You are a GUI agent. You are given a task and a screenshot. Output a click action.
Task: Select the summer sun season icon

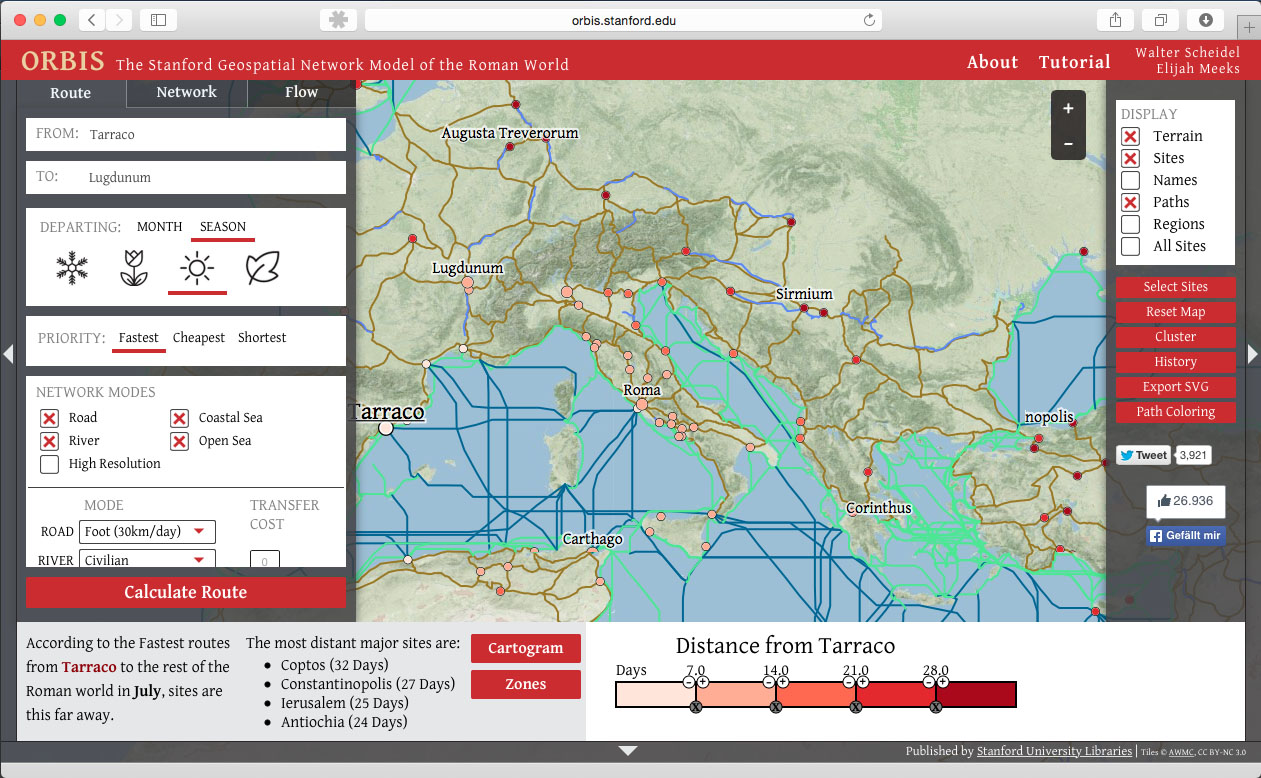(x=197, y=268)
